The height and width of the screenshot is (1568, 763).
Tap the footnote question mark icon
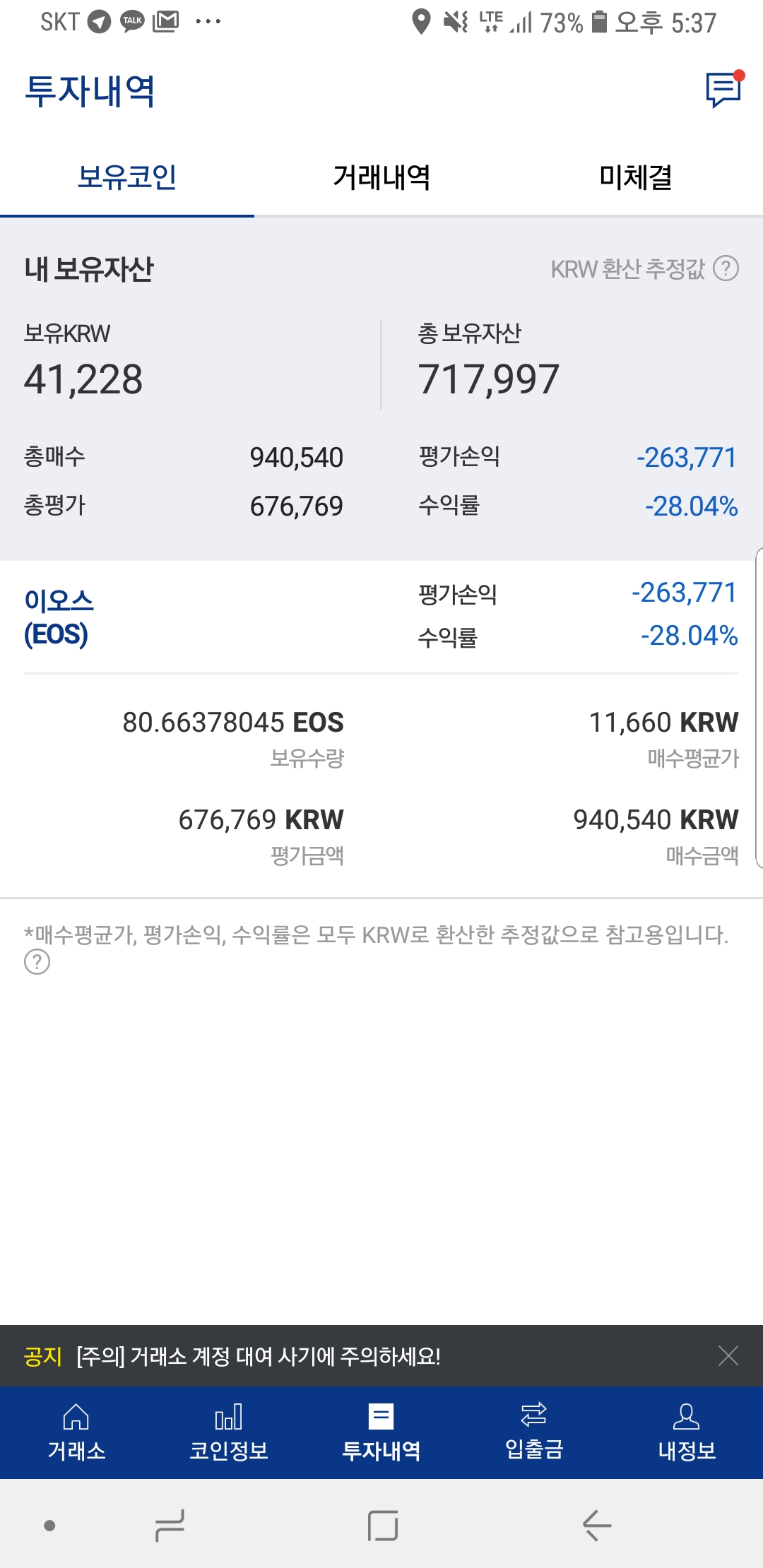(x=37, y=962)
